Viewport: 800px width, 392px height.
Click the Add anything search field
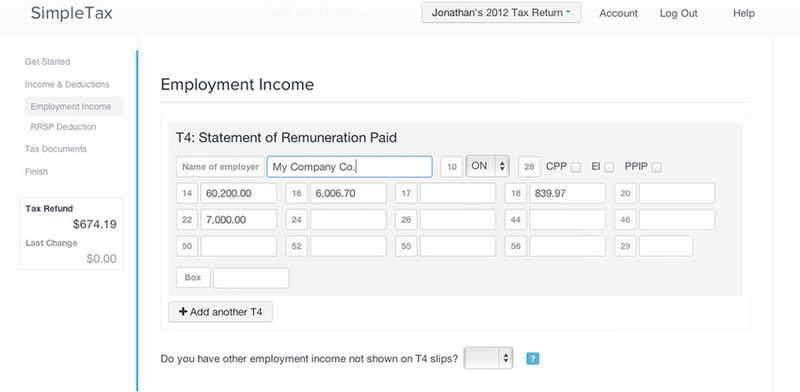[315, 12]
